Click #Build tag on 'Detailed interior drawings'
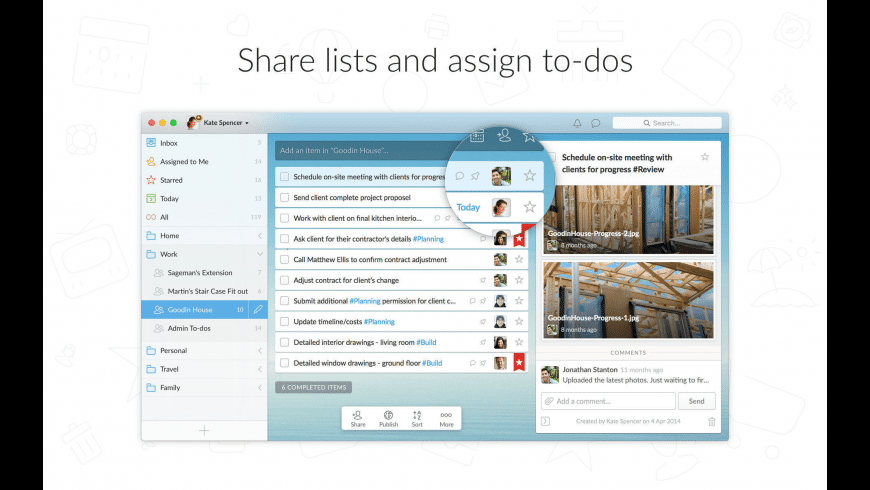Image resolution: width=870 pixels, height=490 pixels. (426, 342)
